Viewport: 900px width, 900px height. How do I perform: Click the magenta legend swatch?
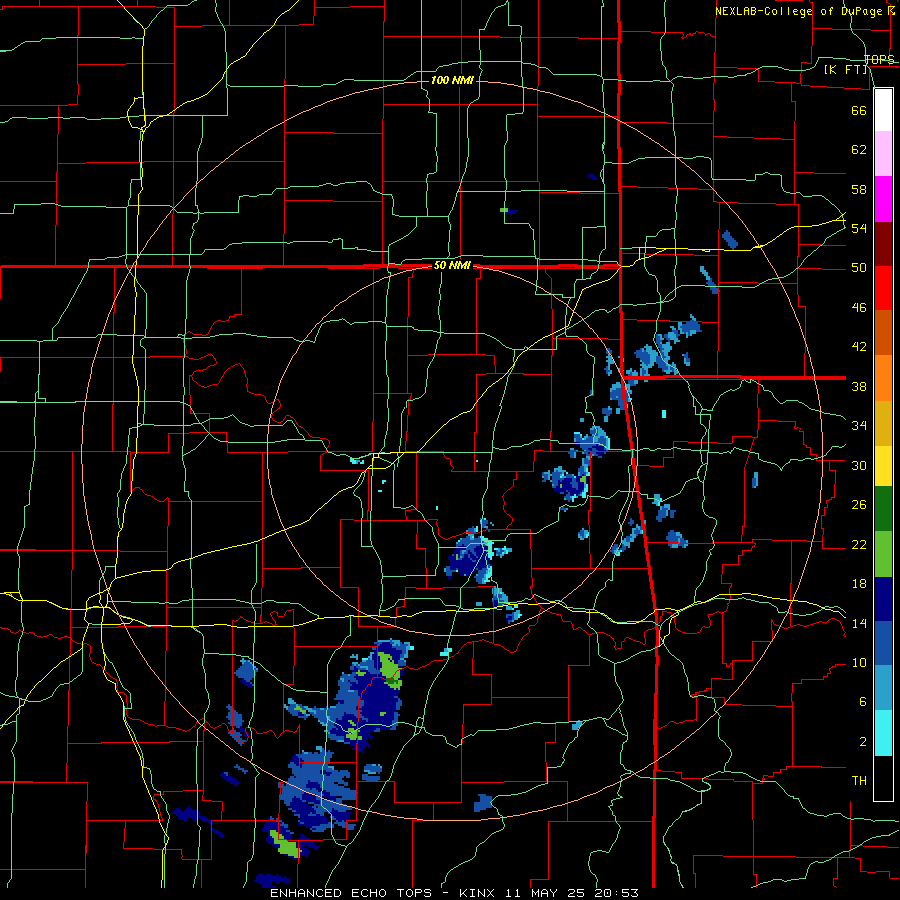883,199
